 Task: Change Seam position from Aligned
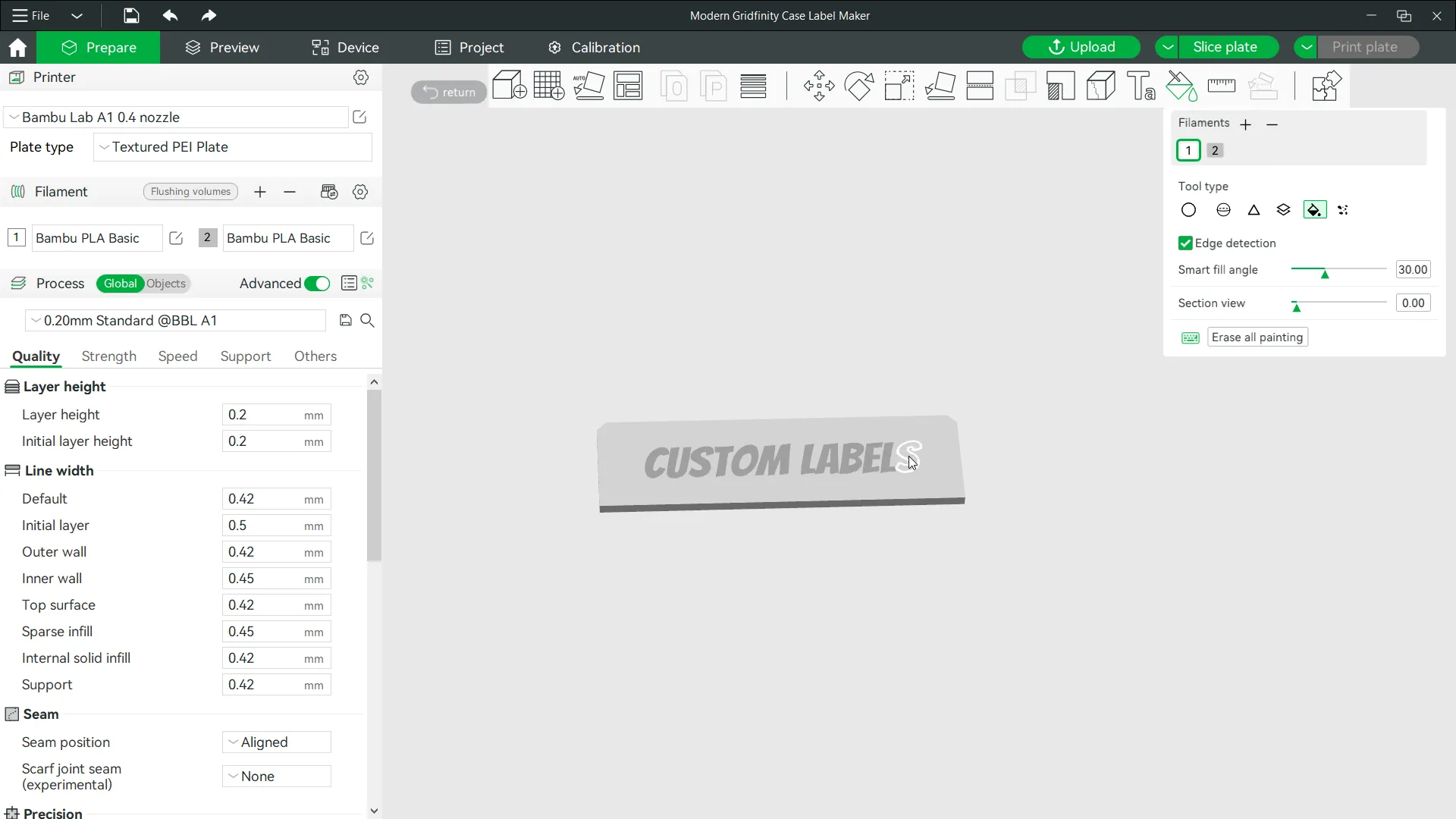(x=276, y=742)
